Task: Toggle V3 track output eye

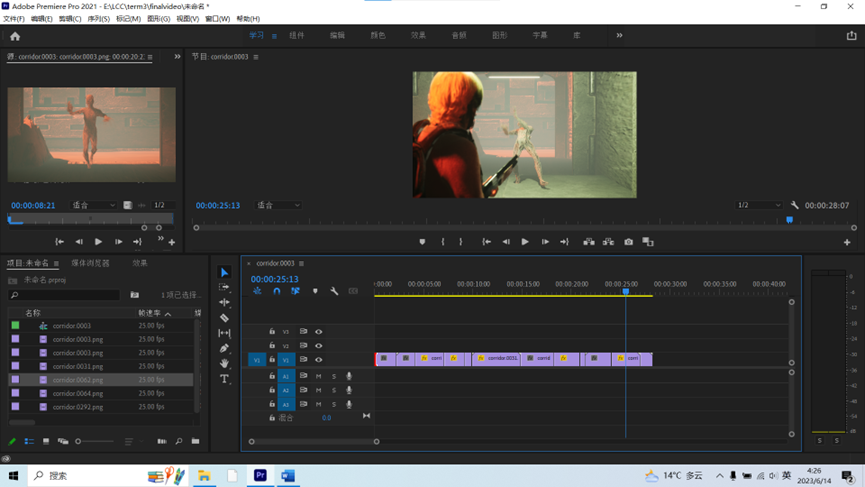Action: [318, 331]
